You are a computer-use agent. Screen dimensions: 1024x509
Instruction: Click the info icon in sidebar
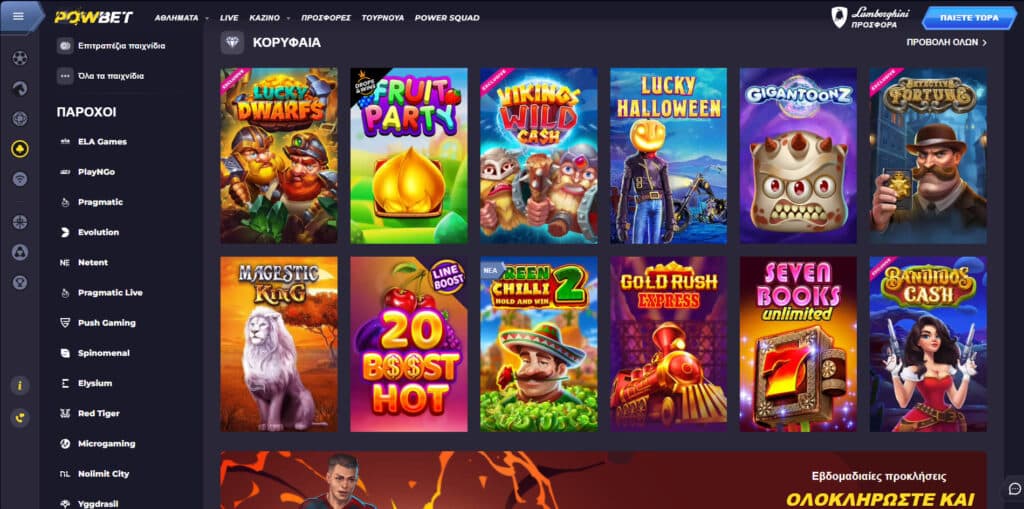20,386
